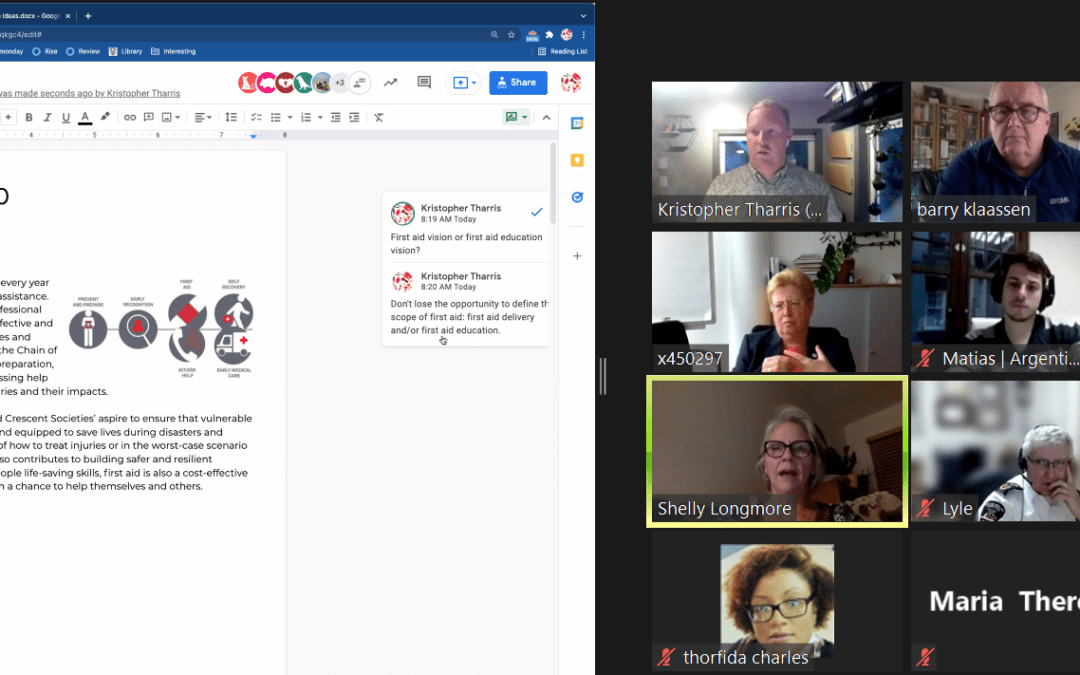Image resolution: width=1080 pixels, height=675 pixels.
Task: Insert a numbered list
Action: [x=306, y=118]
